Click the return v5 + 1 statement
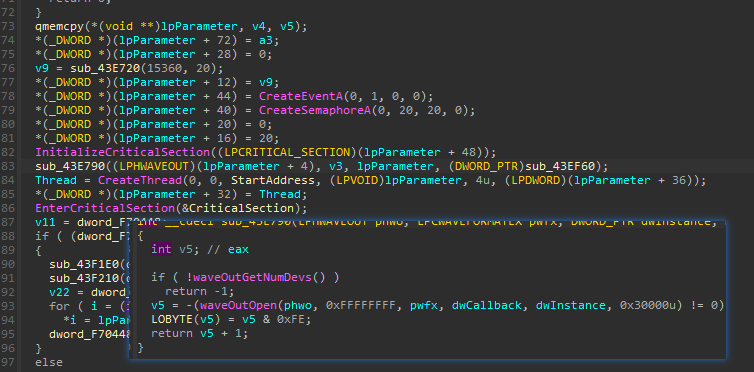The height and width of the screenshot is (372, 754). point(200,333)
